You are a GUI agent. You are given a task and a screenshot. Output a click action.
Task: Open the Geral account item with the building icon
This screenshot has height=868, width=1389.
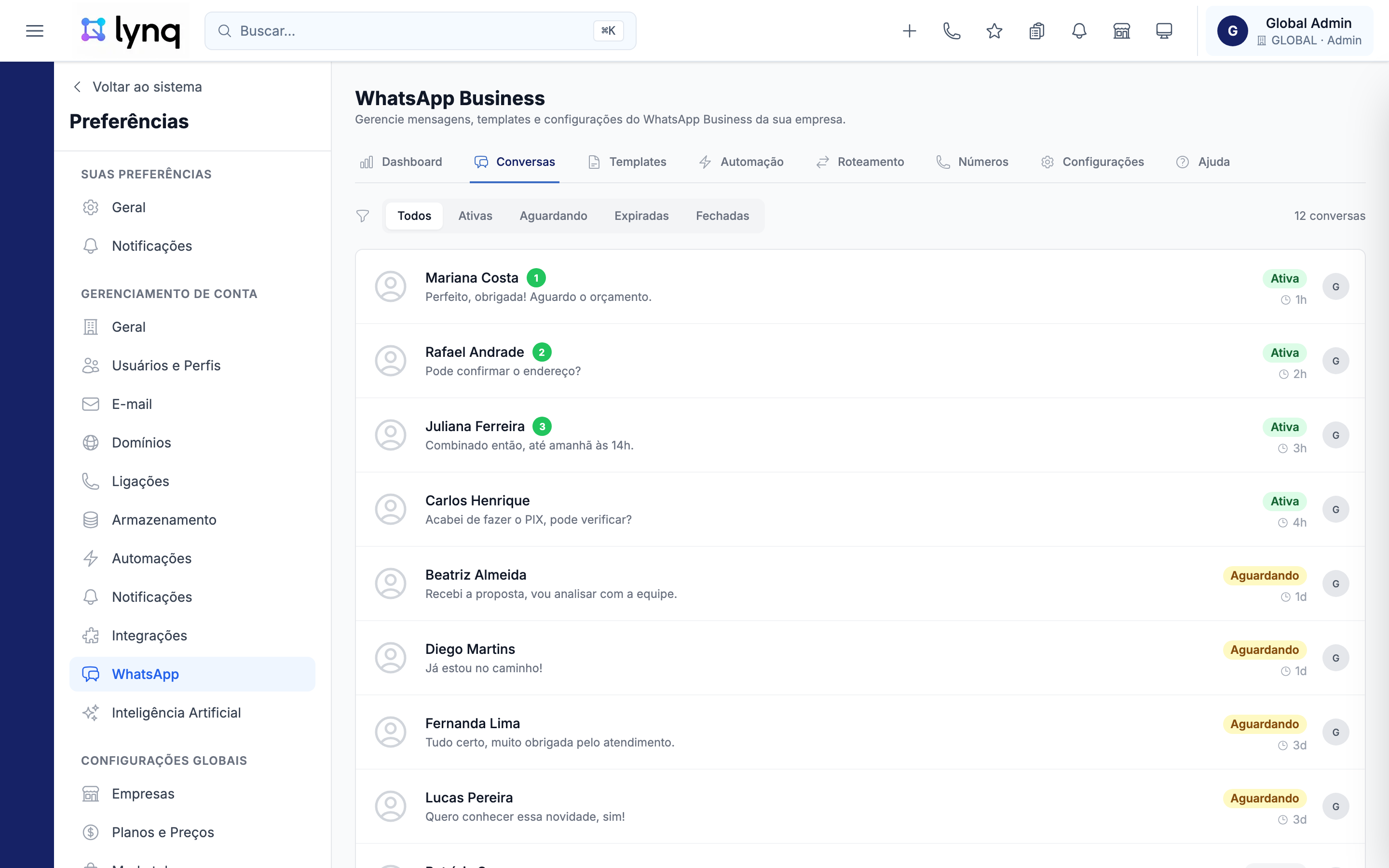(x=192, y=326)
